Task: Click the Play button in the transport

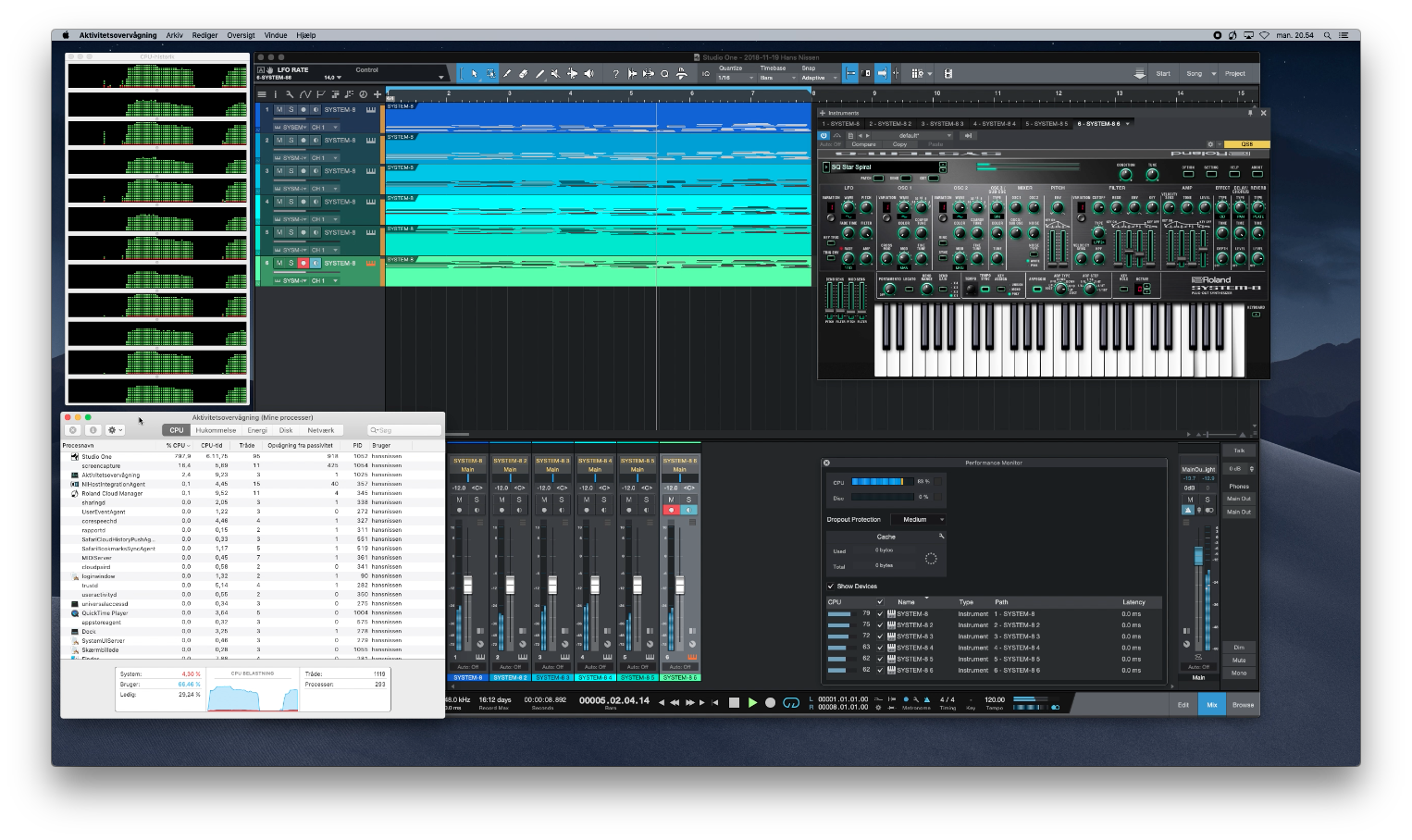Action: [x=752, y=703]
